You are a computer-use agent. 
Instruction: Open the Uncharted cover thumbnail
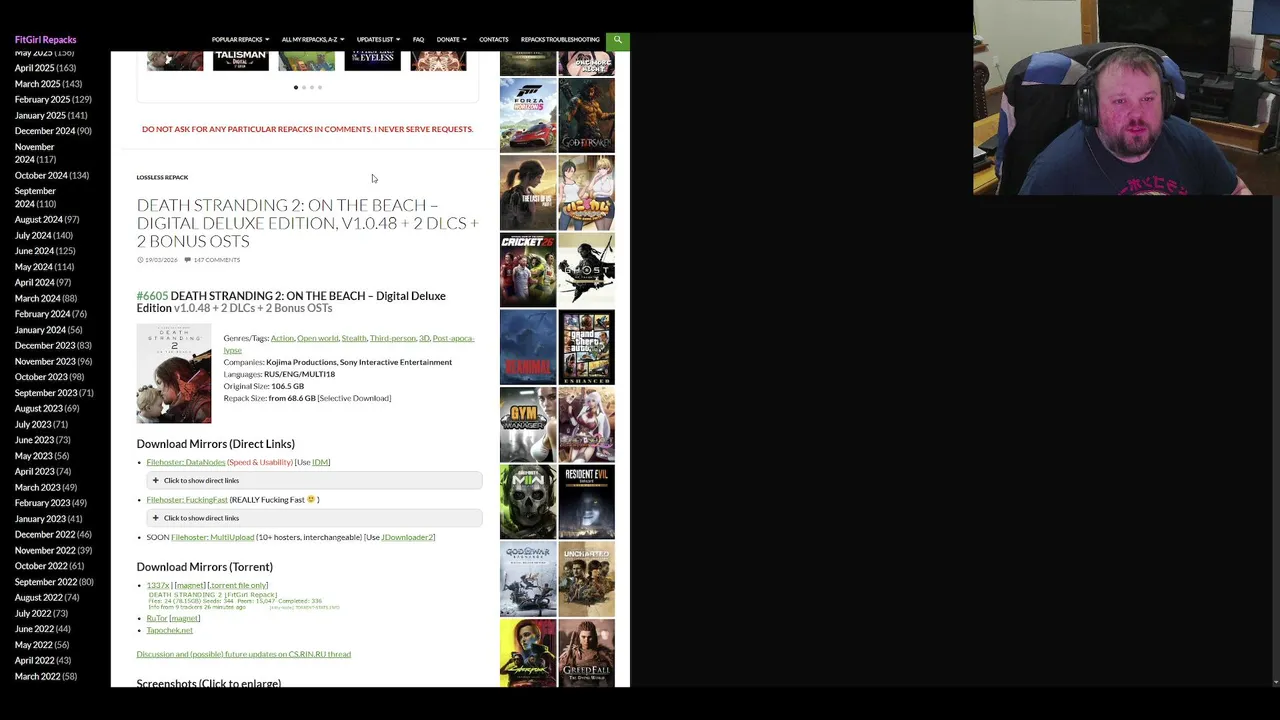(x=586, y=578)
